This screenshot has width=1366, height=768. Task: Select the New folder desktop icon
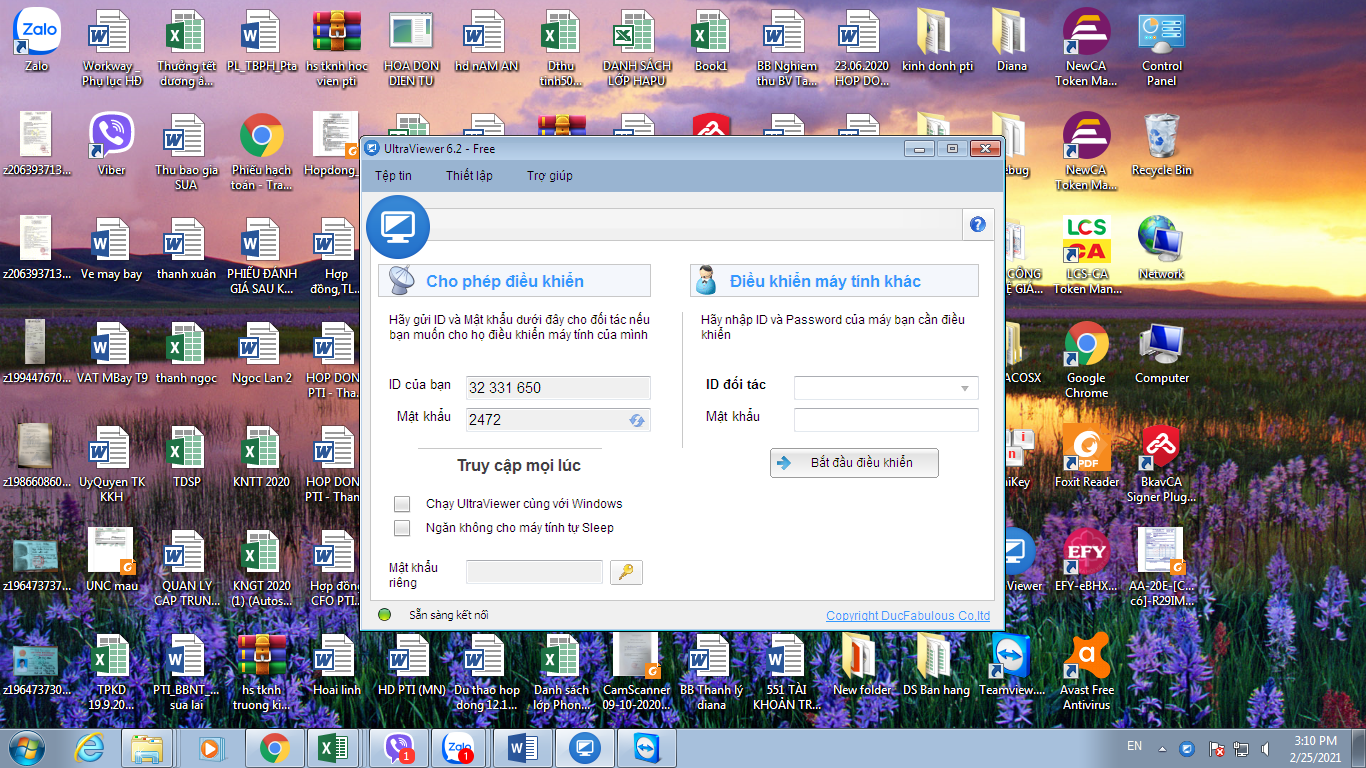click(862, 664)
